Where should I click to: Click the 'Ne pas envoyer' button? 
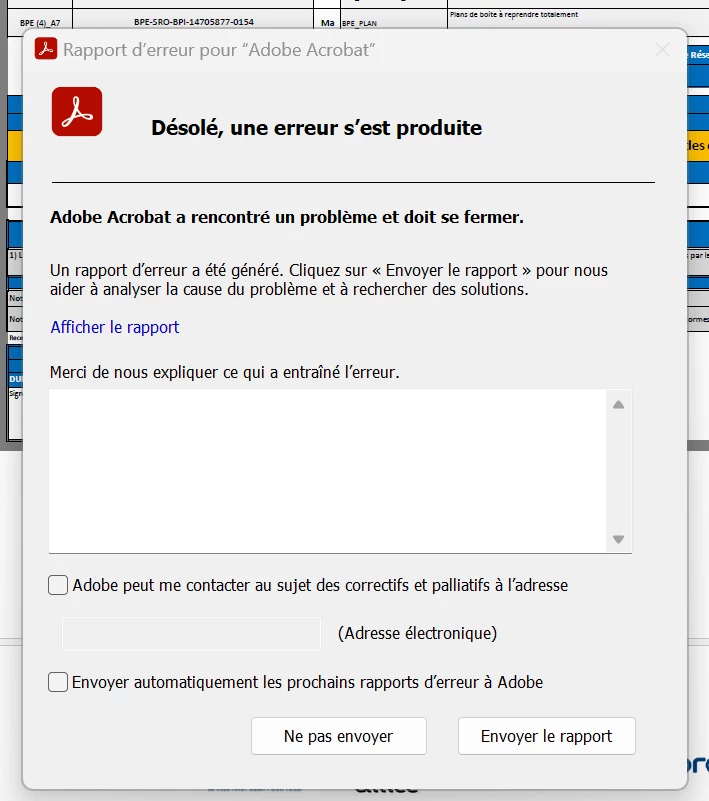[x=339, y=736]
